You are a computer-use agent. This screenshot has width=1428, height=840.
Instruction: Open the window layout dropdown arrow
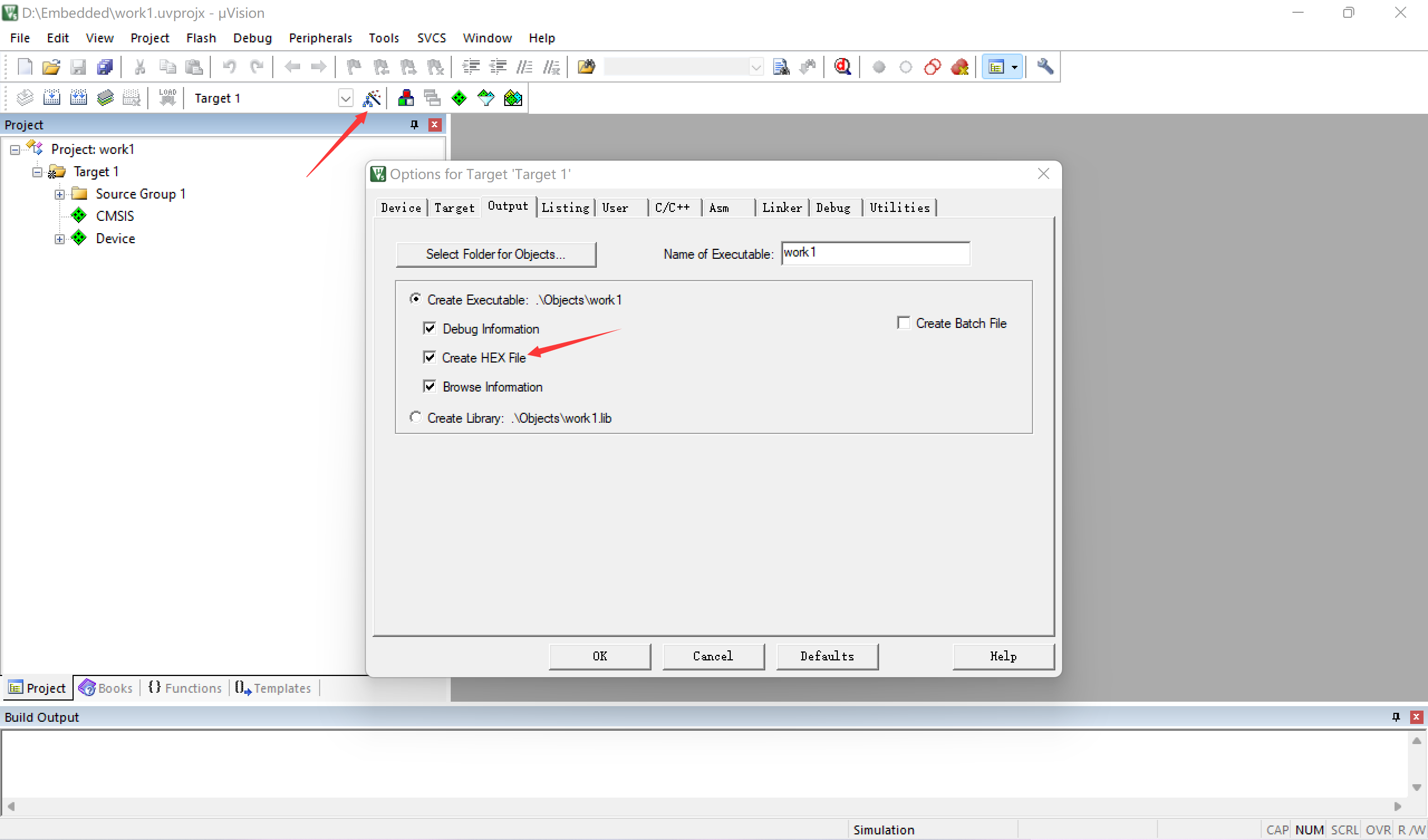click(x=1014, y=67)
